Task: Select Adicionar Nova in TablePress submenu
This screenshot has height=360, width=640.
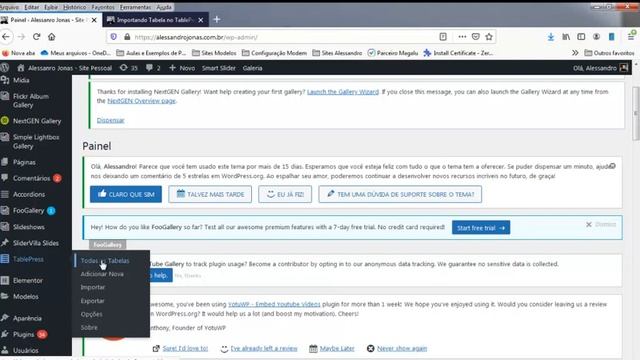Action: click(102, 274)
